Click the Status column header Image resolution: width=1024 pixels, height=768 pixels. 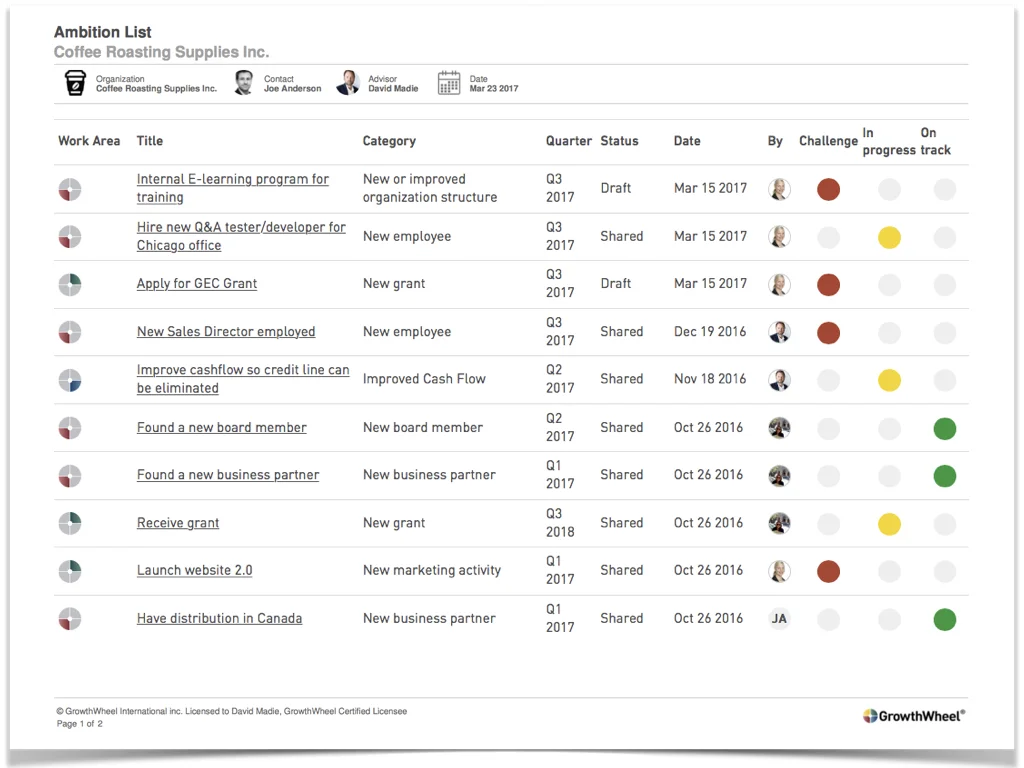(619, 141)
